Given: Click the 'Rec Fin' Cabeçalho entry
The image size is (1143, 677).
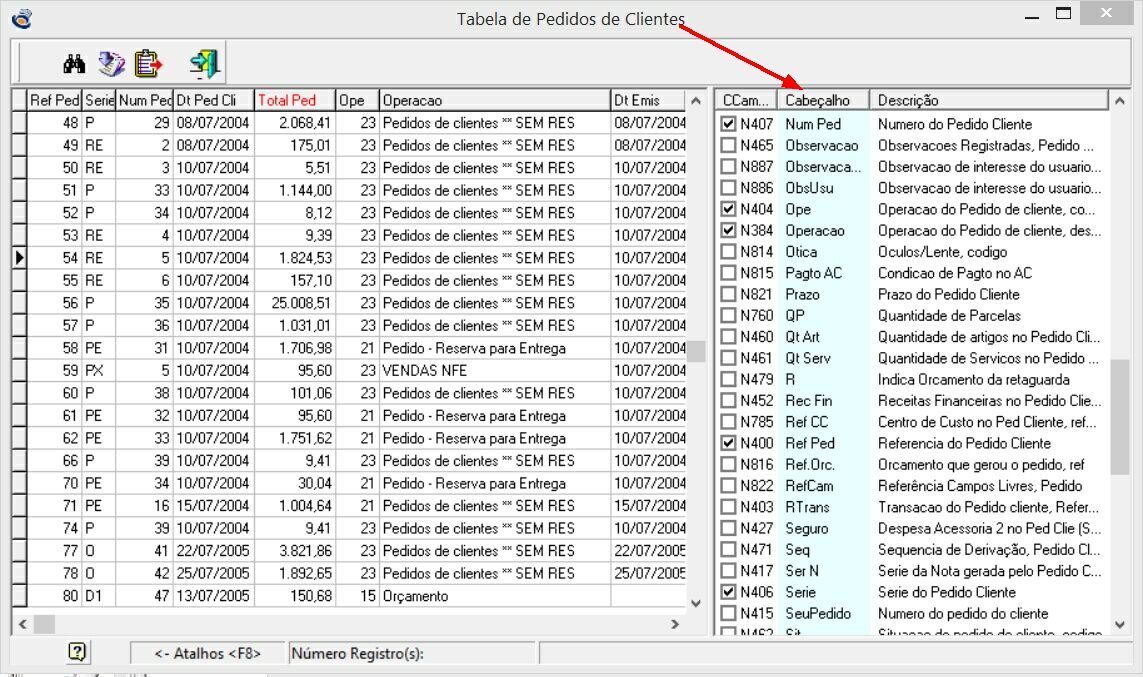Looking at the screenshot, I should coord(808,401).
